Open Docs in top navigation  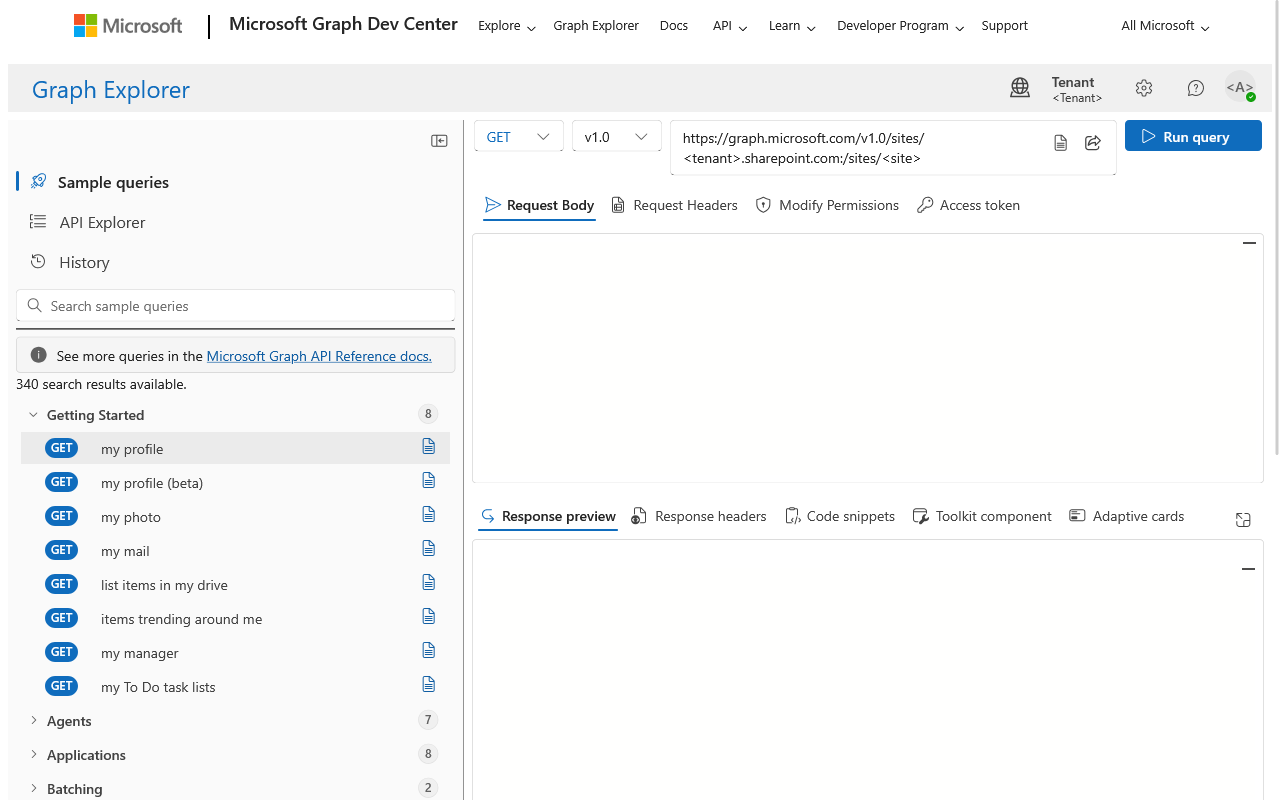(674, 26)
